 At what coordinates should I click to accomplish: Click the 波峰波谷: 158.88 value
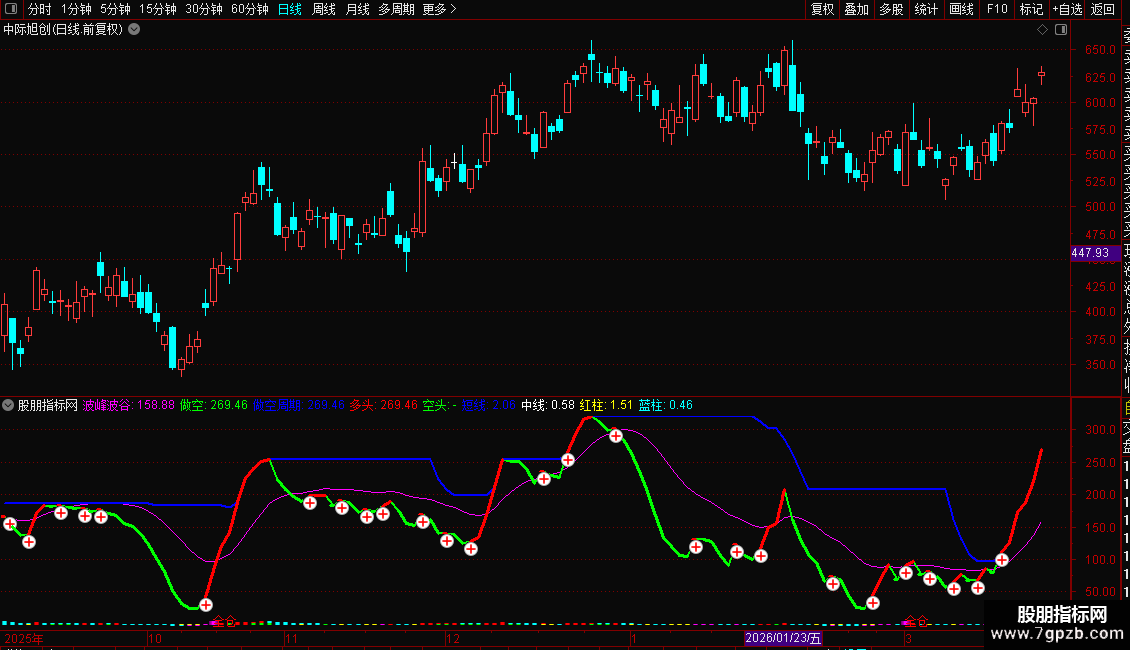[x=129, y=405]
